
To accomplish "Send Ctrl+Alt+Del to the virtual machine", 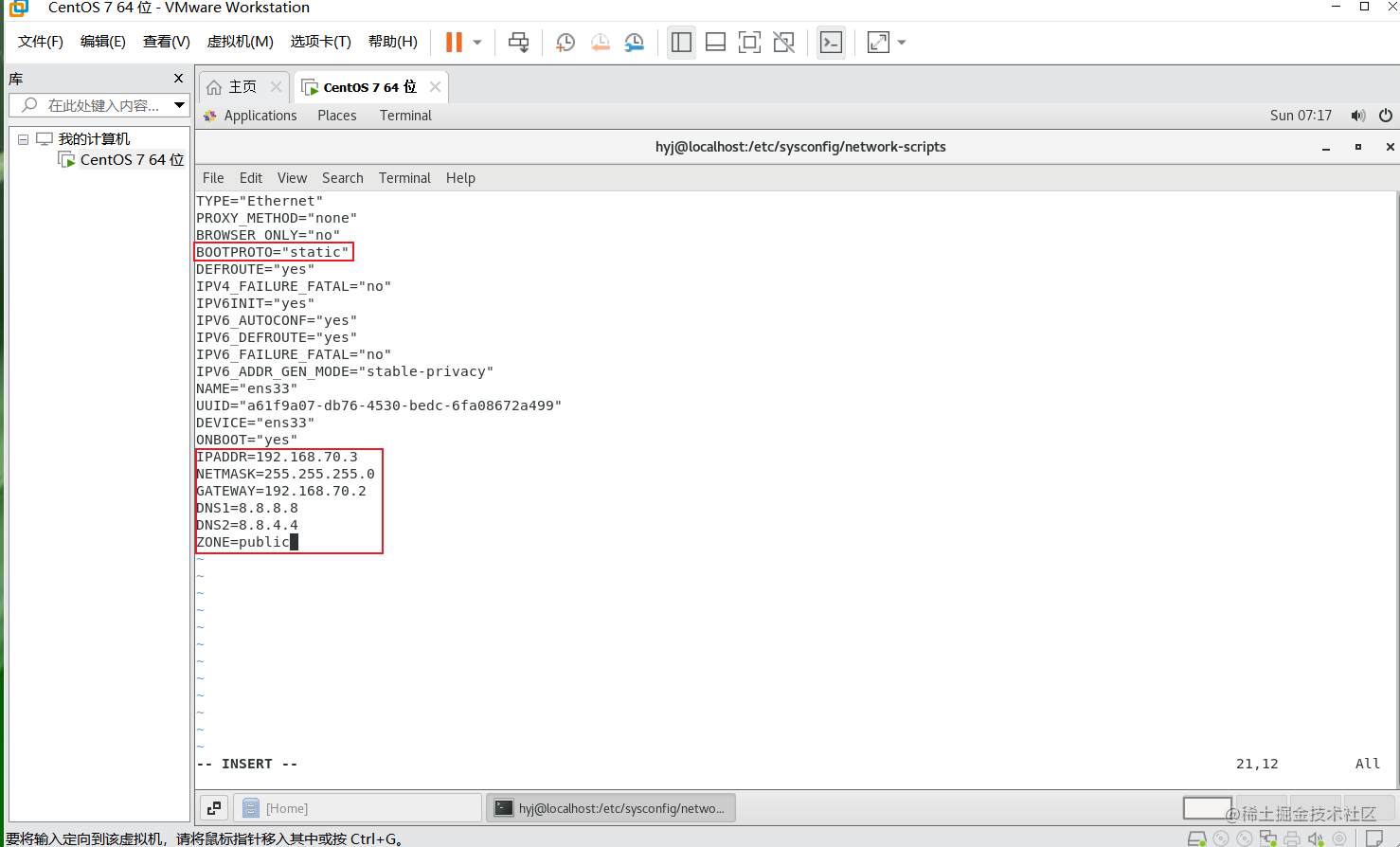I will pyautogui.click(x=519, y=43).
